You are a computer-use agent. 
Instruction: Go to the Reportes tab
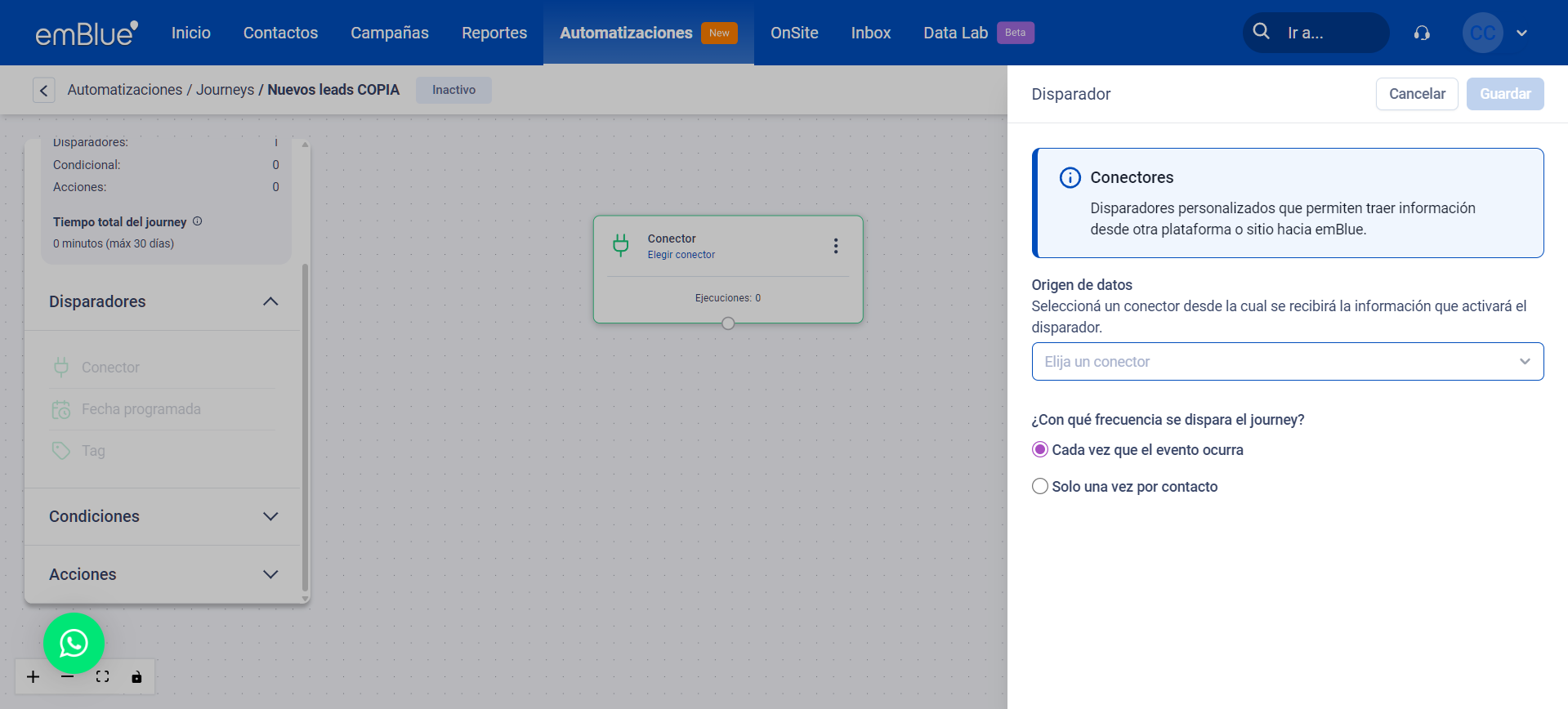click(x=494, y=33)
